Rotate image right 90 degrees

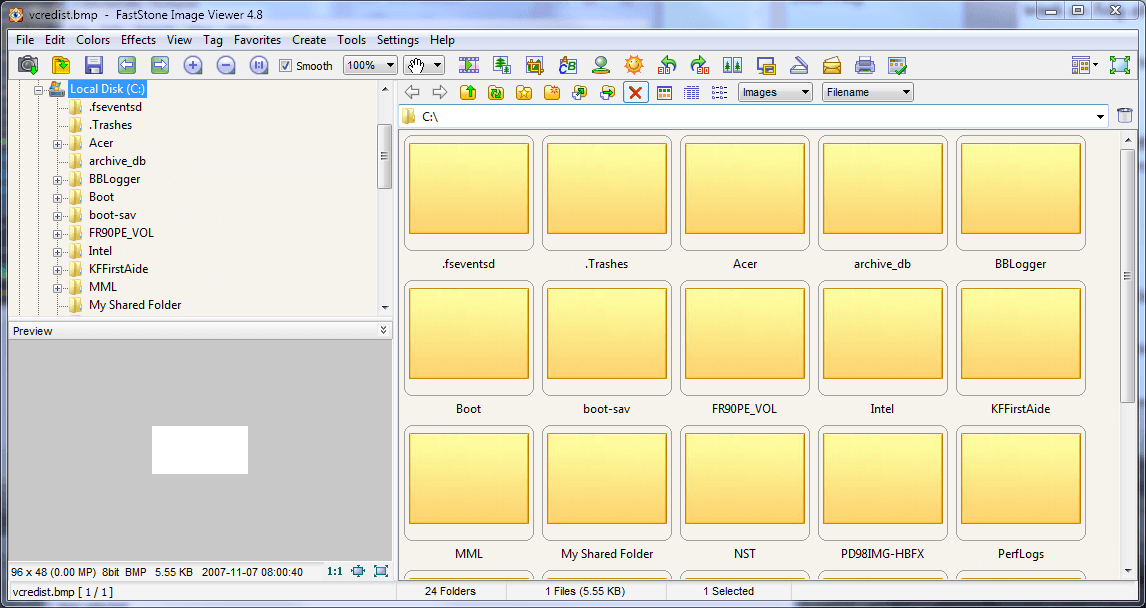699,65
